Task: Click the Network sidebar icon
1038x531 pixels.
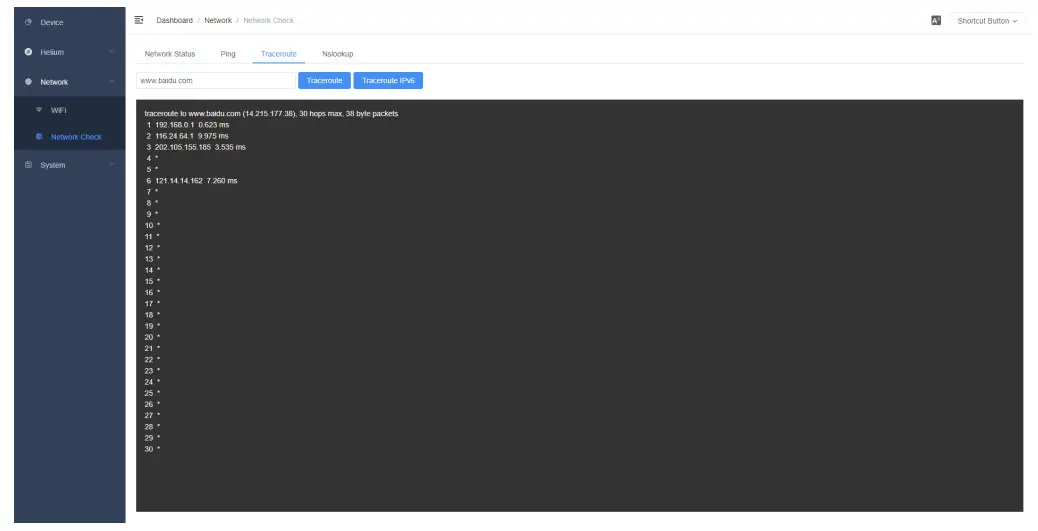Action: coord(28,82)
